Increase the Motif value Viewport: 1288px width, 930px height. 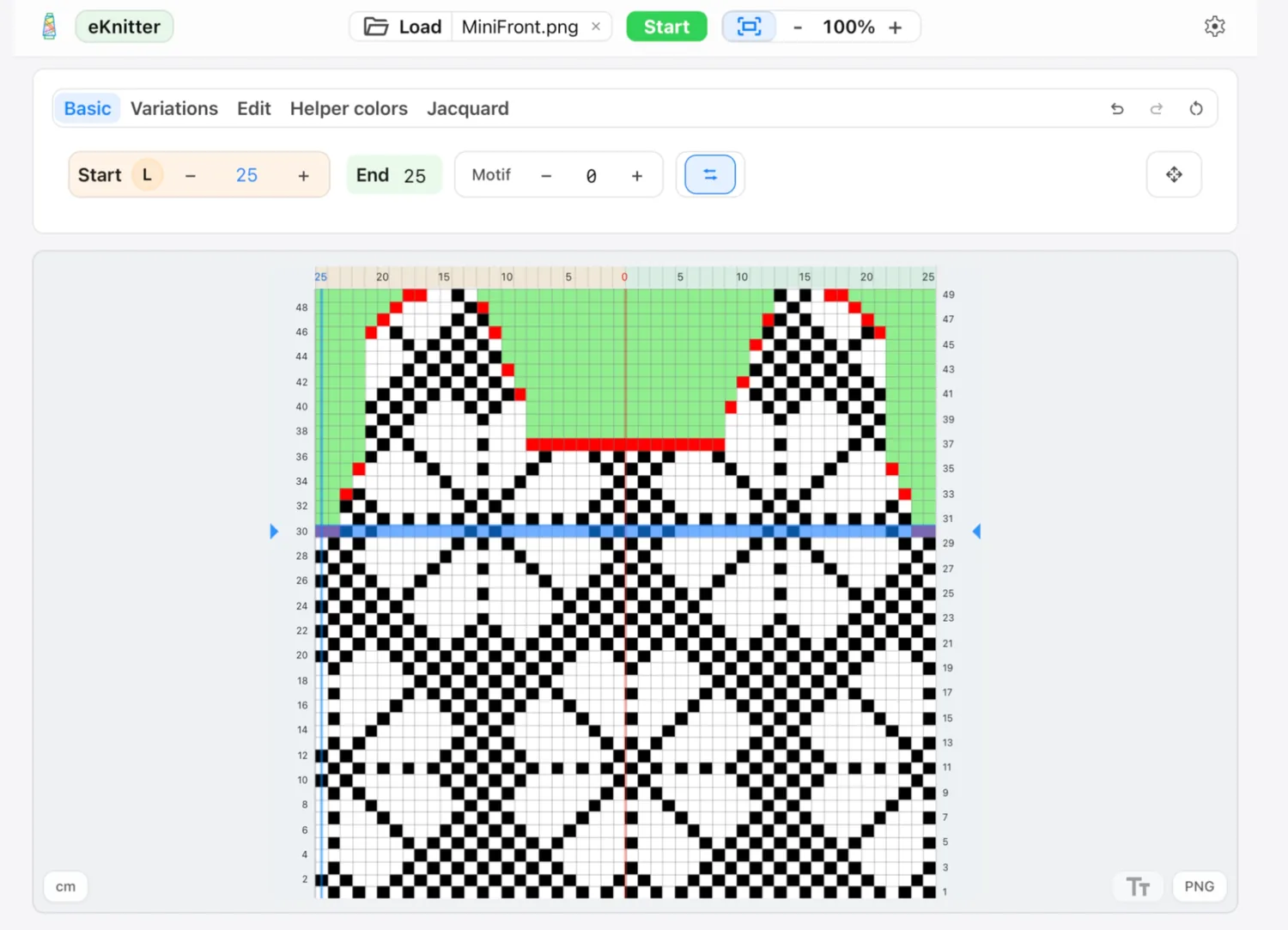click(x=637, y=176)
